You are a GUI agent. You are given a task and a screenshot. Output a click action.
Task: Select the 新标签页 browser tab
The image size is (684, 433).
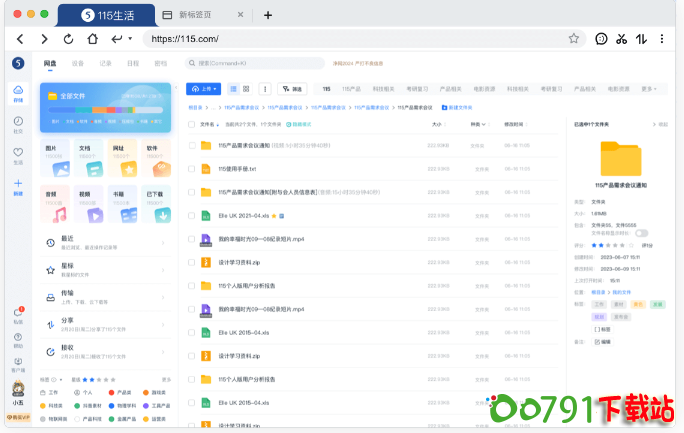pyautogui.click(x=201, y=15)
